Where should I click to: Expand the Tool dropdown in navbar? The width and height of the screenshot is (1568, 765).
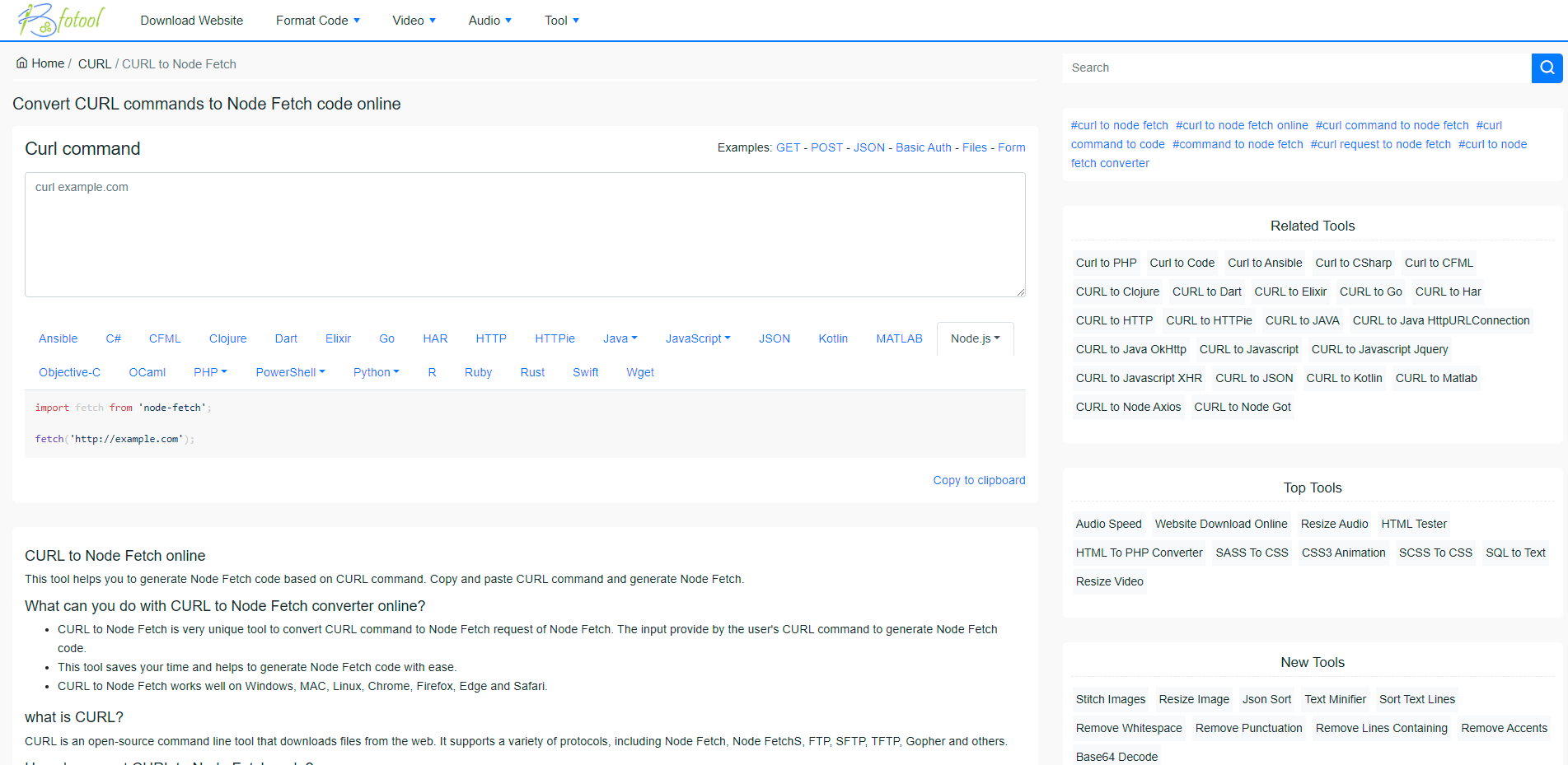pyautogui.click(x=561, y=21)
